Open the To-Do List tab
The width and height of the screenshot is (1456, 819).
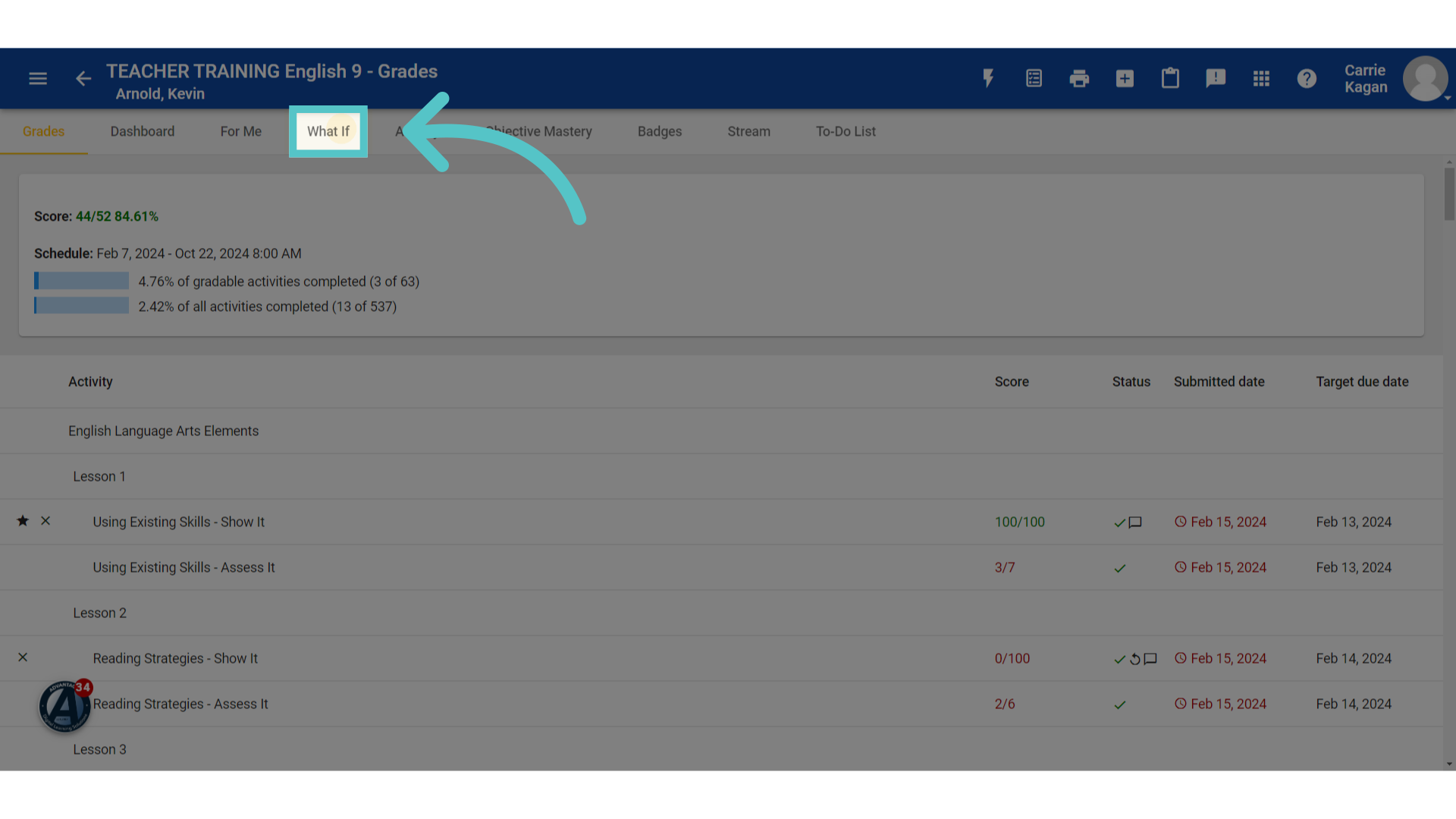tap(846, 131)
